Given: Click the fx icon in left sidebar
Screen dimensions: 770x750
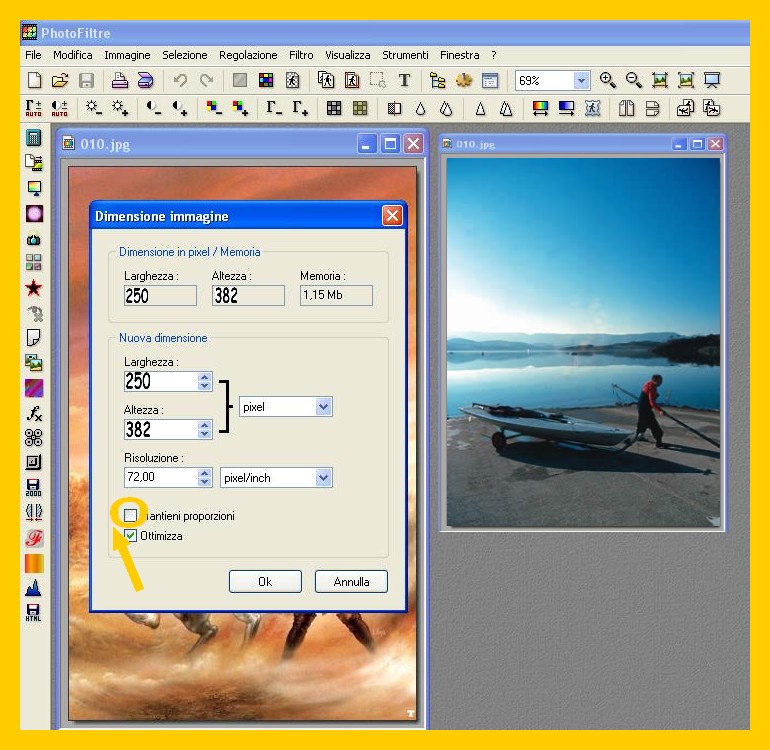Looking at the screenshot, I should [34, 412].
